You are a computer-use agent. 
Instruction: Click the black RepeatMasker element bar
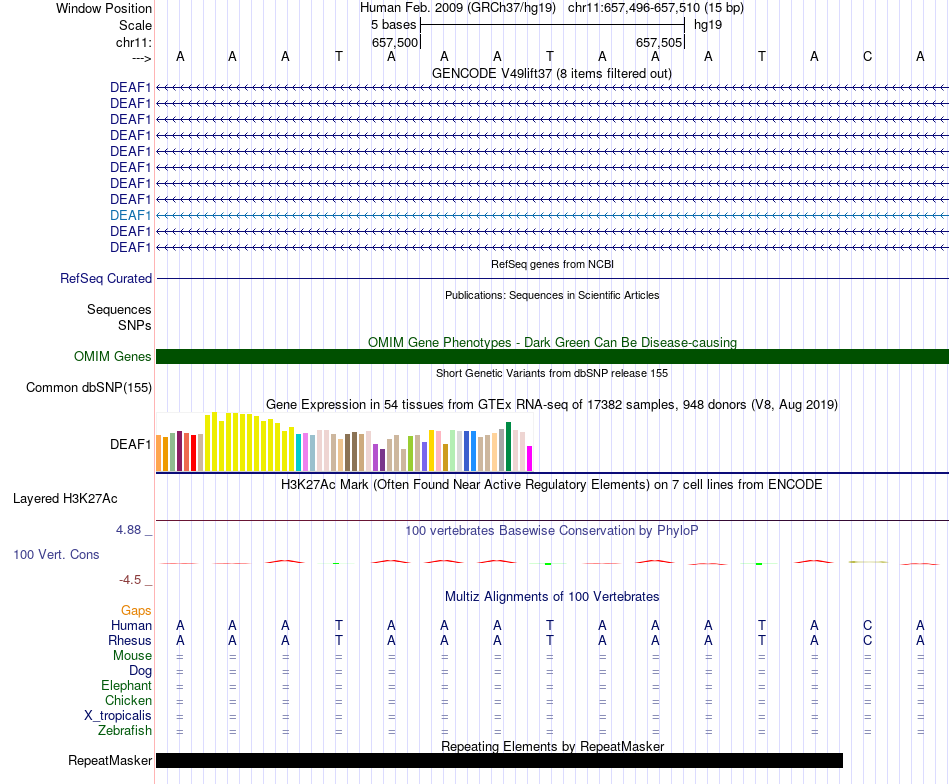[499, 760]
